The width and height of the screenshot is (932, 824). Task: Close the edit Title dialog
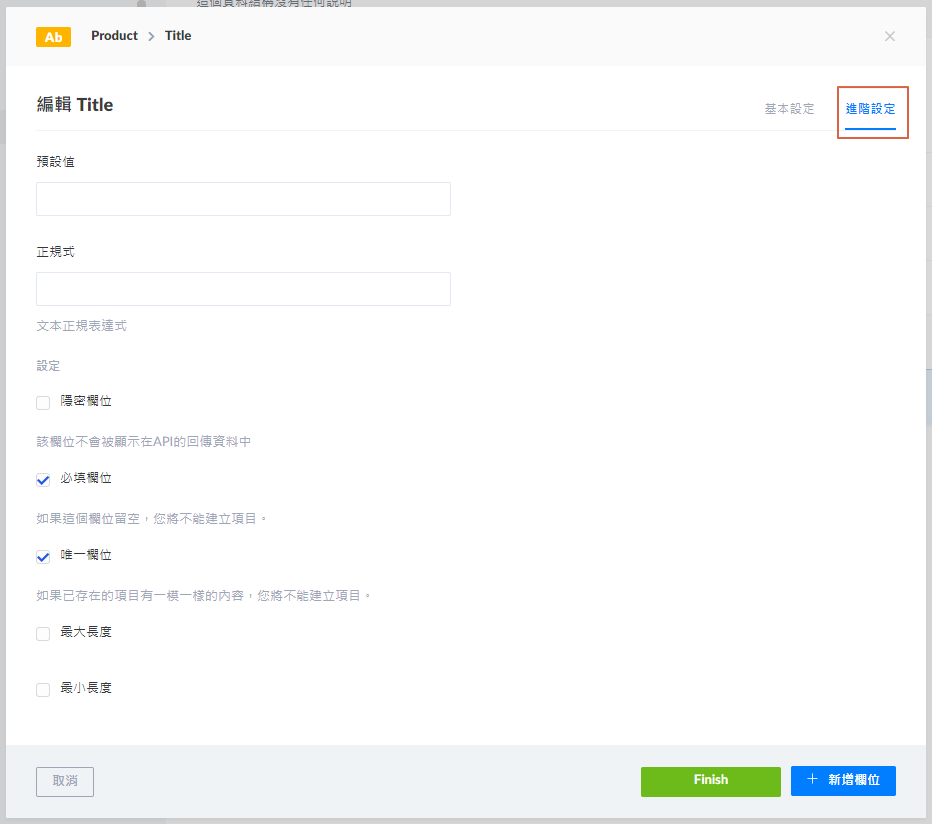point(889,37)
